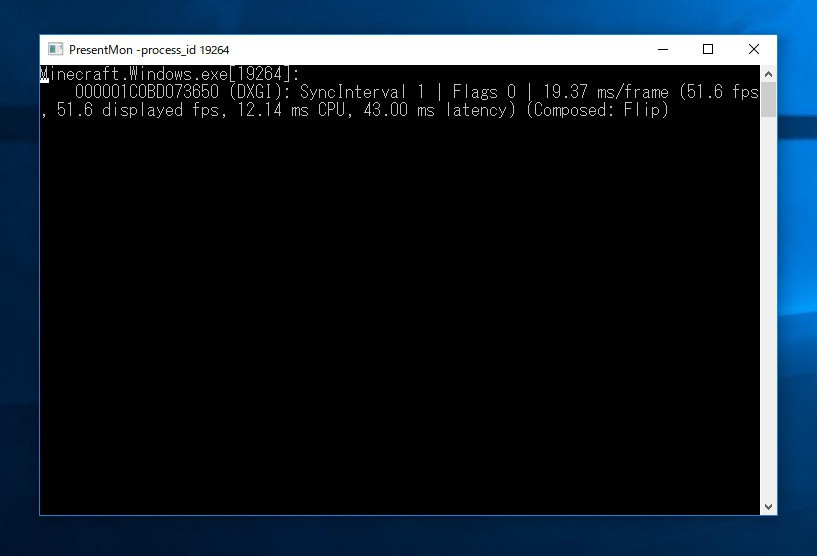Click the '19.37 ms/frame' value
Screen dimensions: 817x556
point(605,92)
